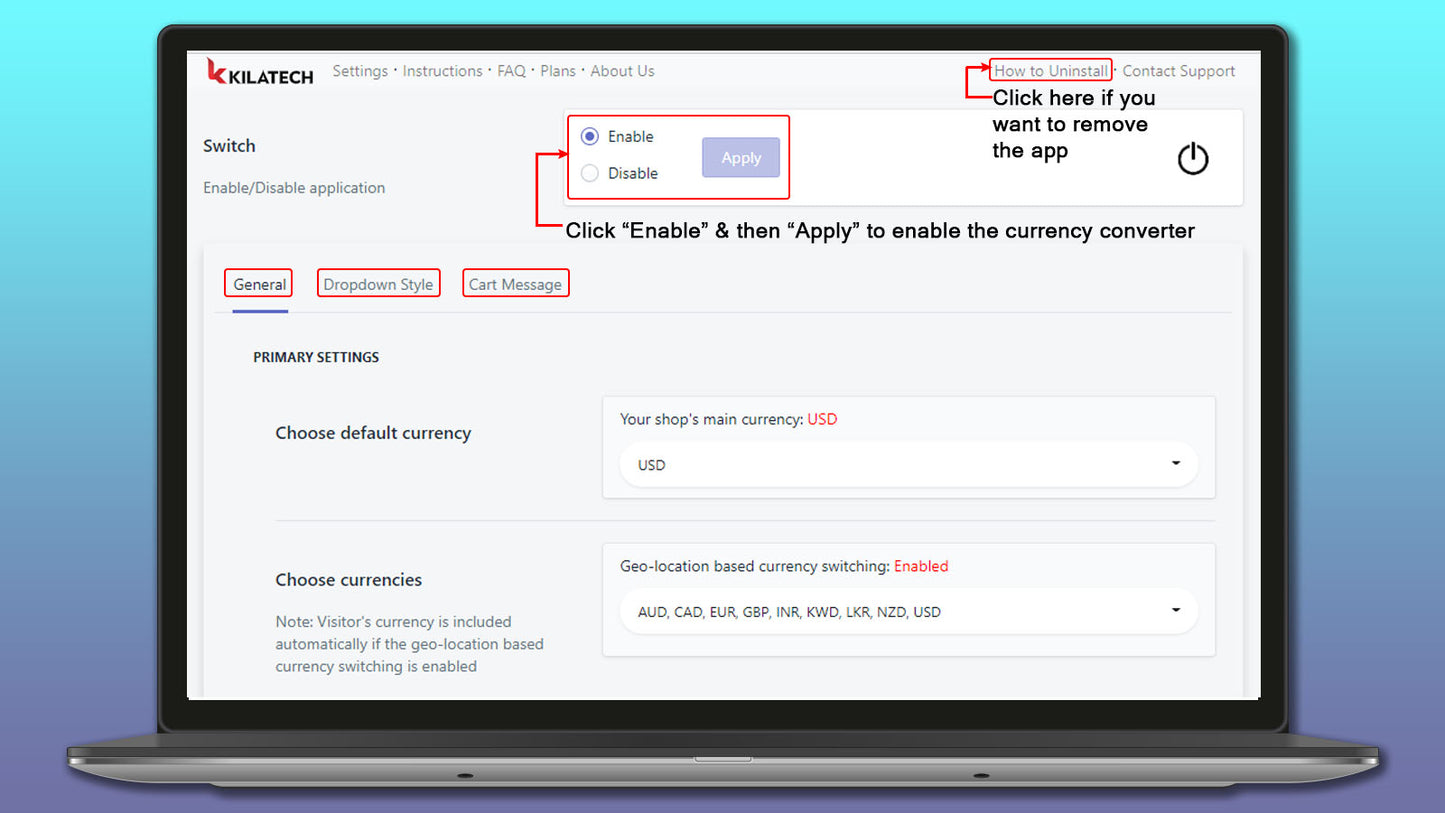Click the power icon in Switch card
The width and height of the screenshot is (1445, 813).
coord(1193,159)
